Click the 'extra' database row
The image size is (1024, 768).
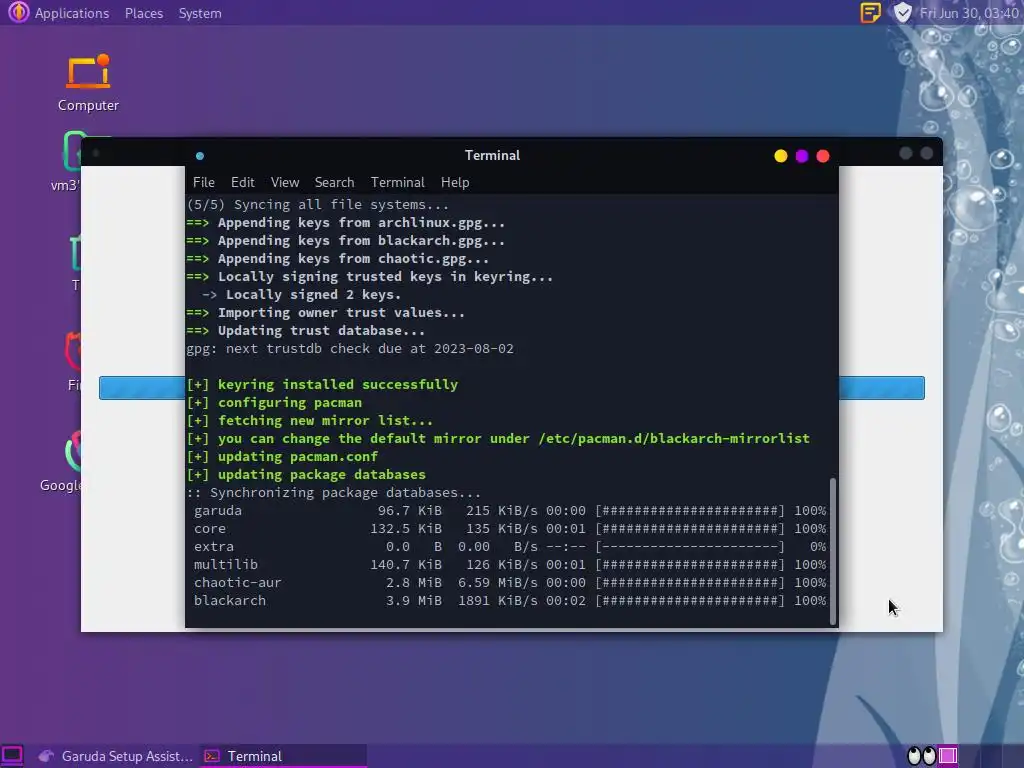[x=509, y=547]
